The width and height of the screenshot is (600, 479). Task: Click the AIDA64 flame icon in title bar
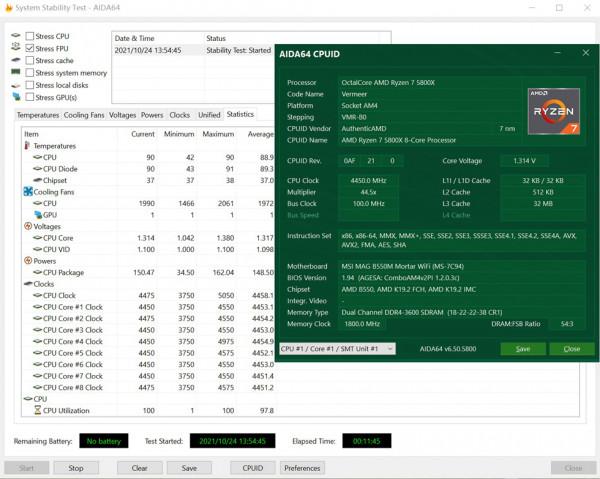pyautogui.click(x=8, y=8)
